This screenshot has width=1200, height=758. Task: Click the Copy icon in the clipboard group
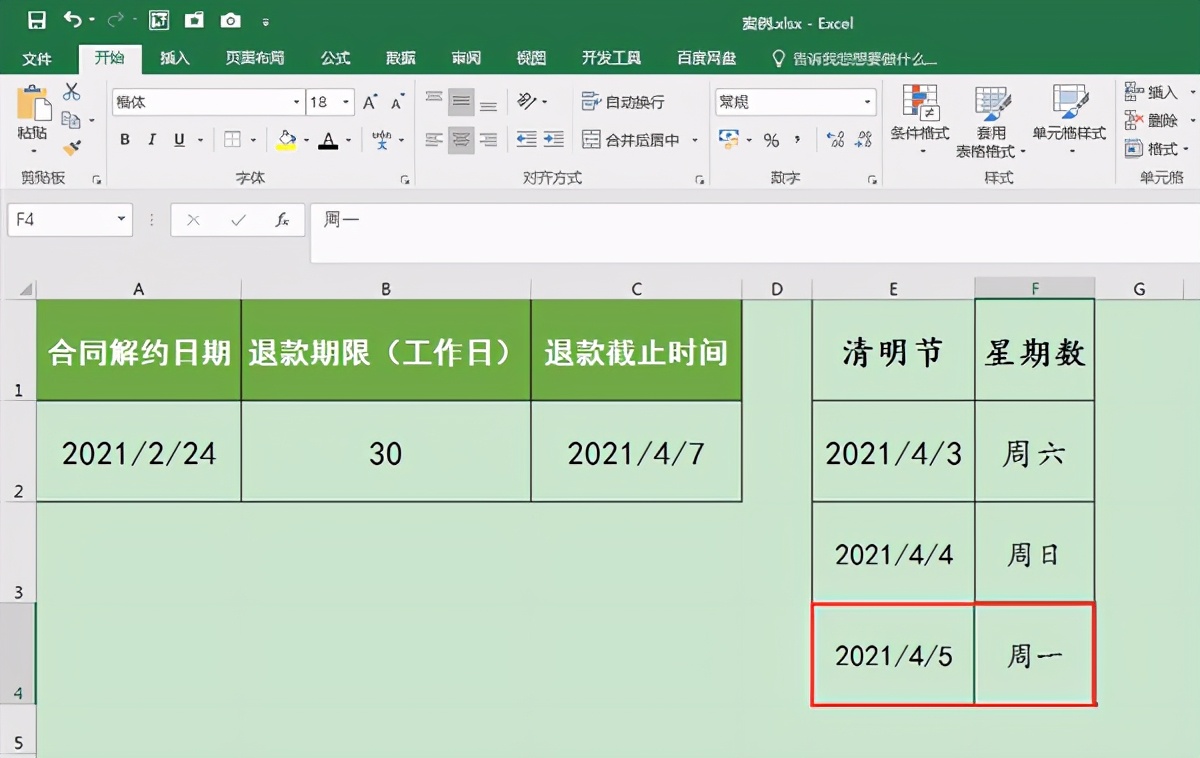[70, 120]
